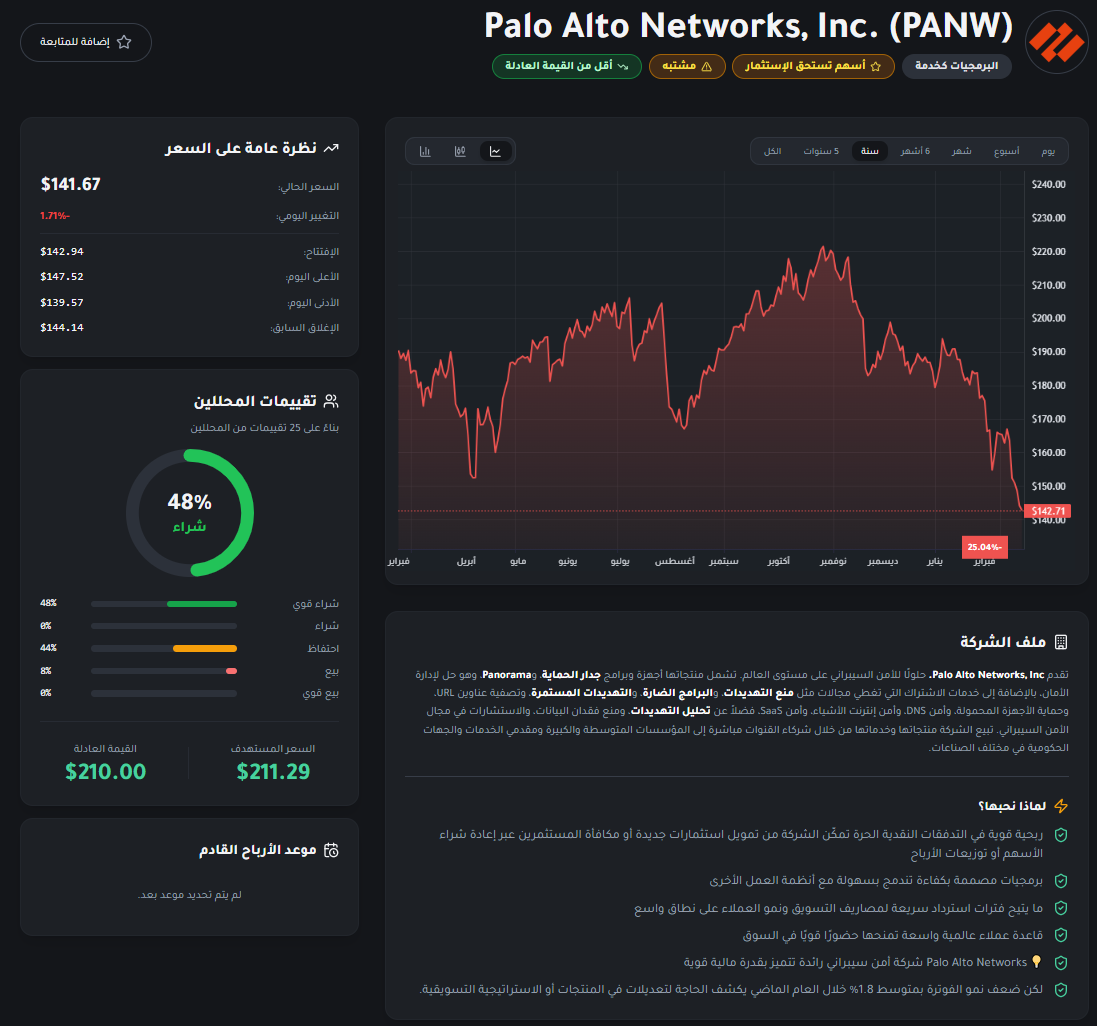Viewport: 1097px width, 1026px height.
Task: Select the سنة (year) chart range
Action: [870, 151]
